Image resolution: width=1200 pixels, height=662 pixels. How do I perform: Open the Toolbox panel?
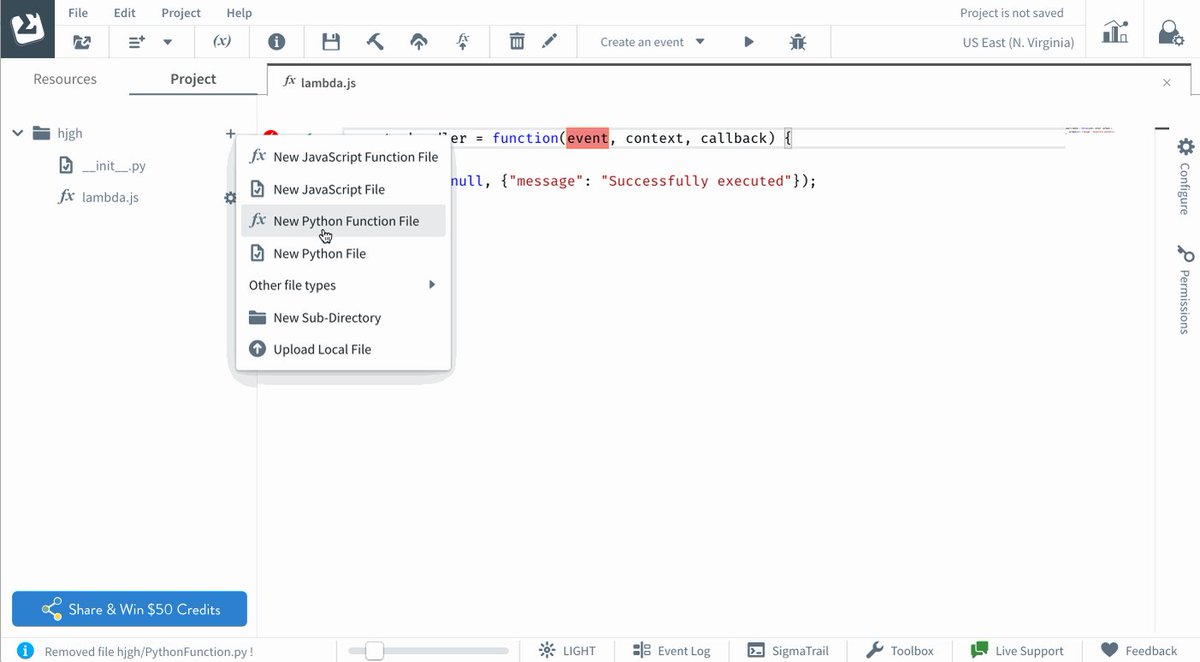[x=899, y=650]
